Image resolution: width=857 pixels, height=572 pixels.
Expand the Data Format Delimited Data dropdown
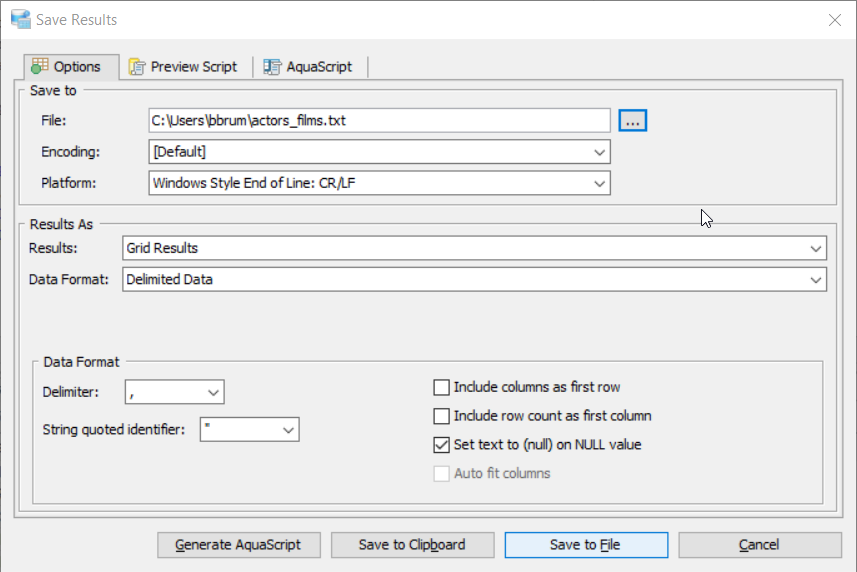pyautogui.click(x=815, y=280)
